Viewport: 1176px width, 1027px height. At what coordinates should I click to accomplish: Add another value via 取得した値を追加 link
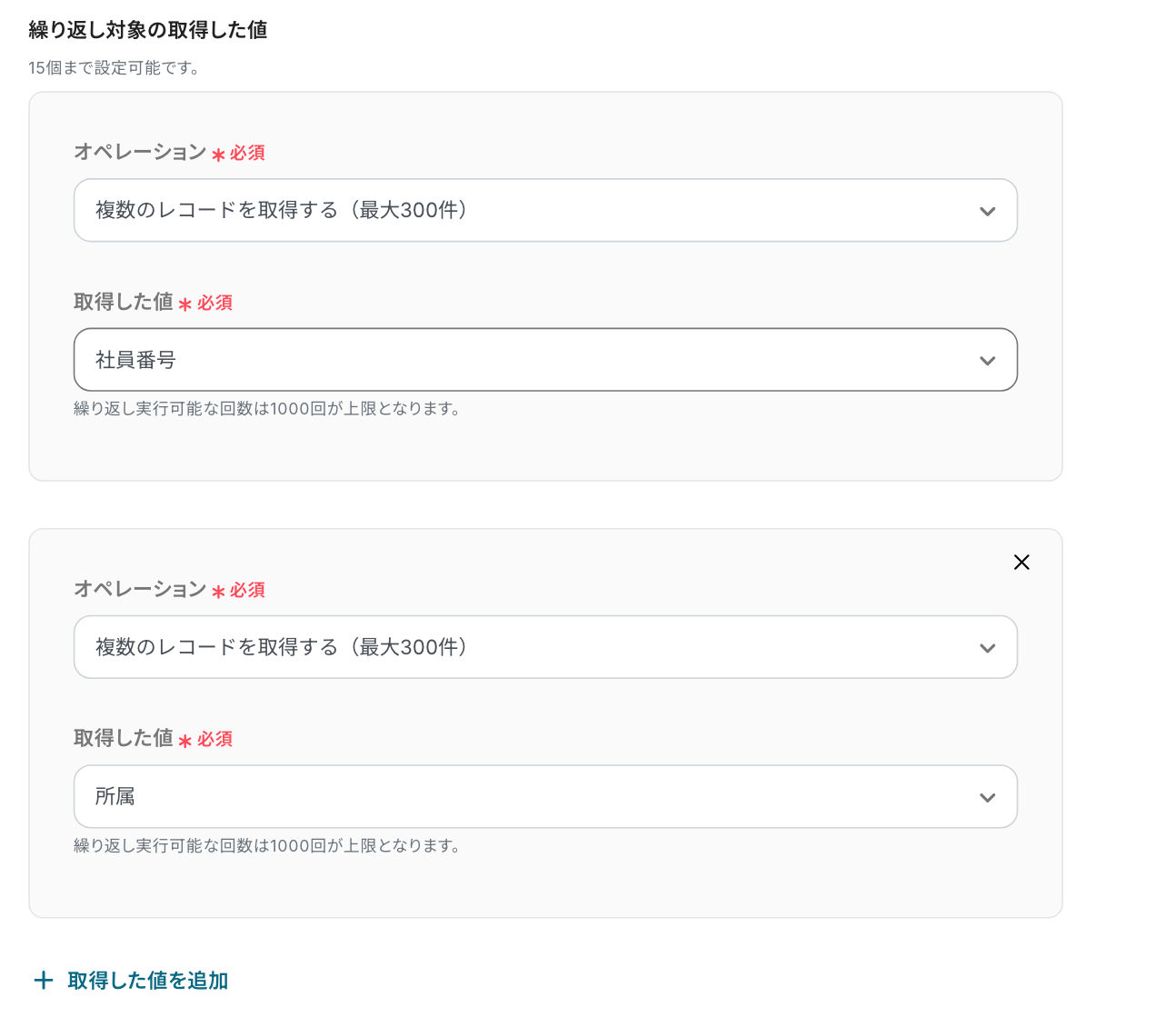pyautogui.click(x=147, y=981)
